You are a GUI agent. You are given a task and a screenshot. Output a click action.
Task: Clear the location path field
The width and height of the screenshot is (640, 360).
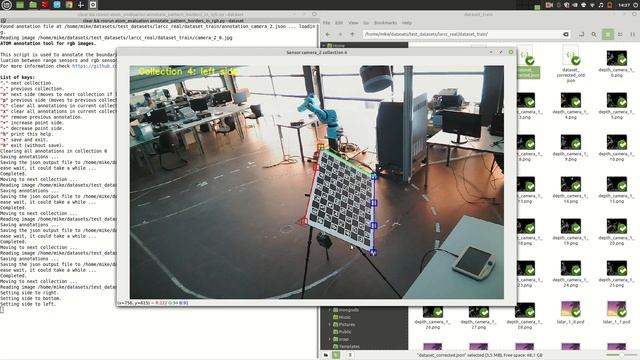[566, 34]
